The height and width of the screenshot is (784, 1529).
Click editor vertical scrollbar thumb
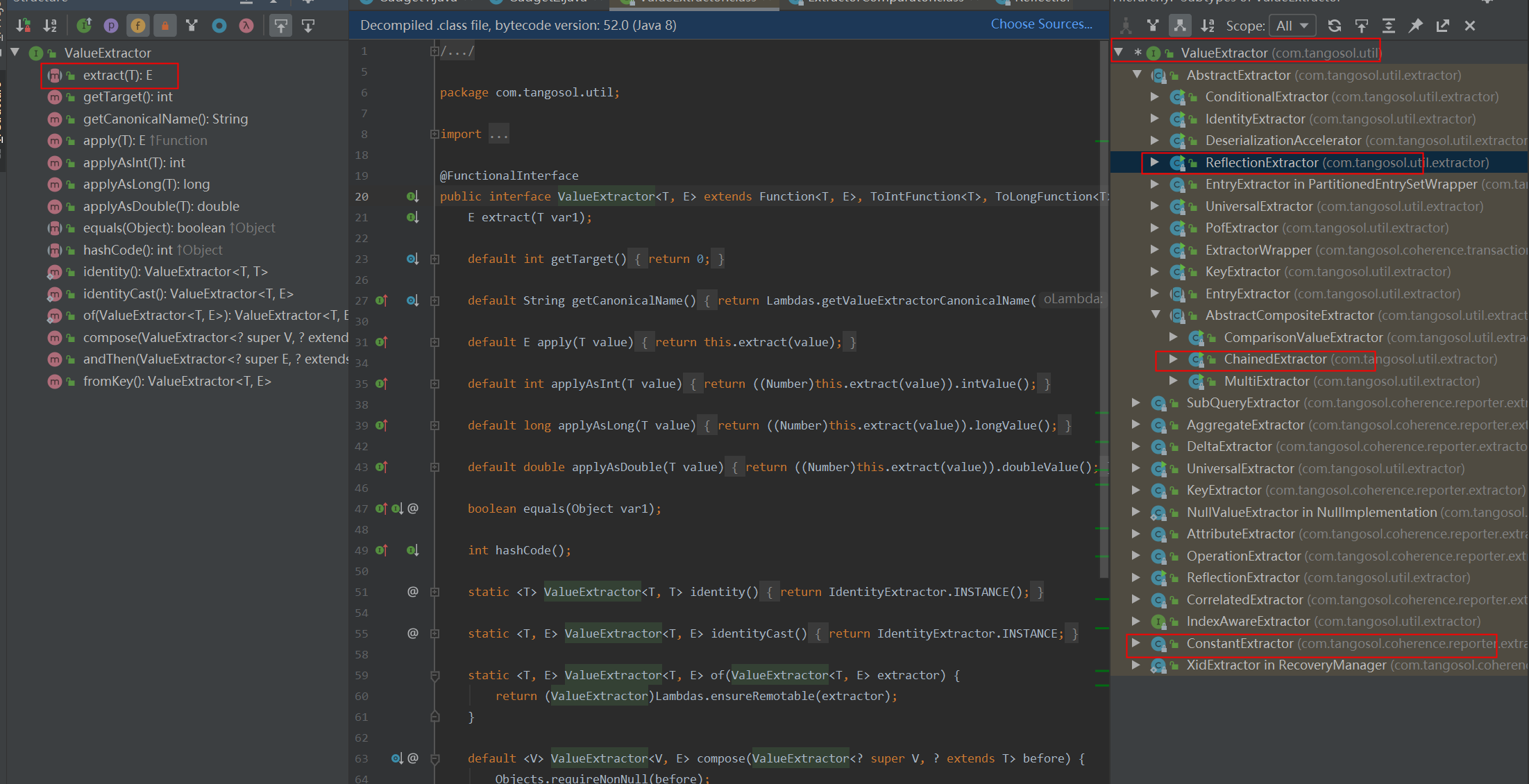1104,309
